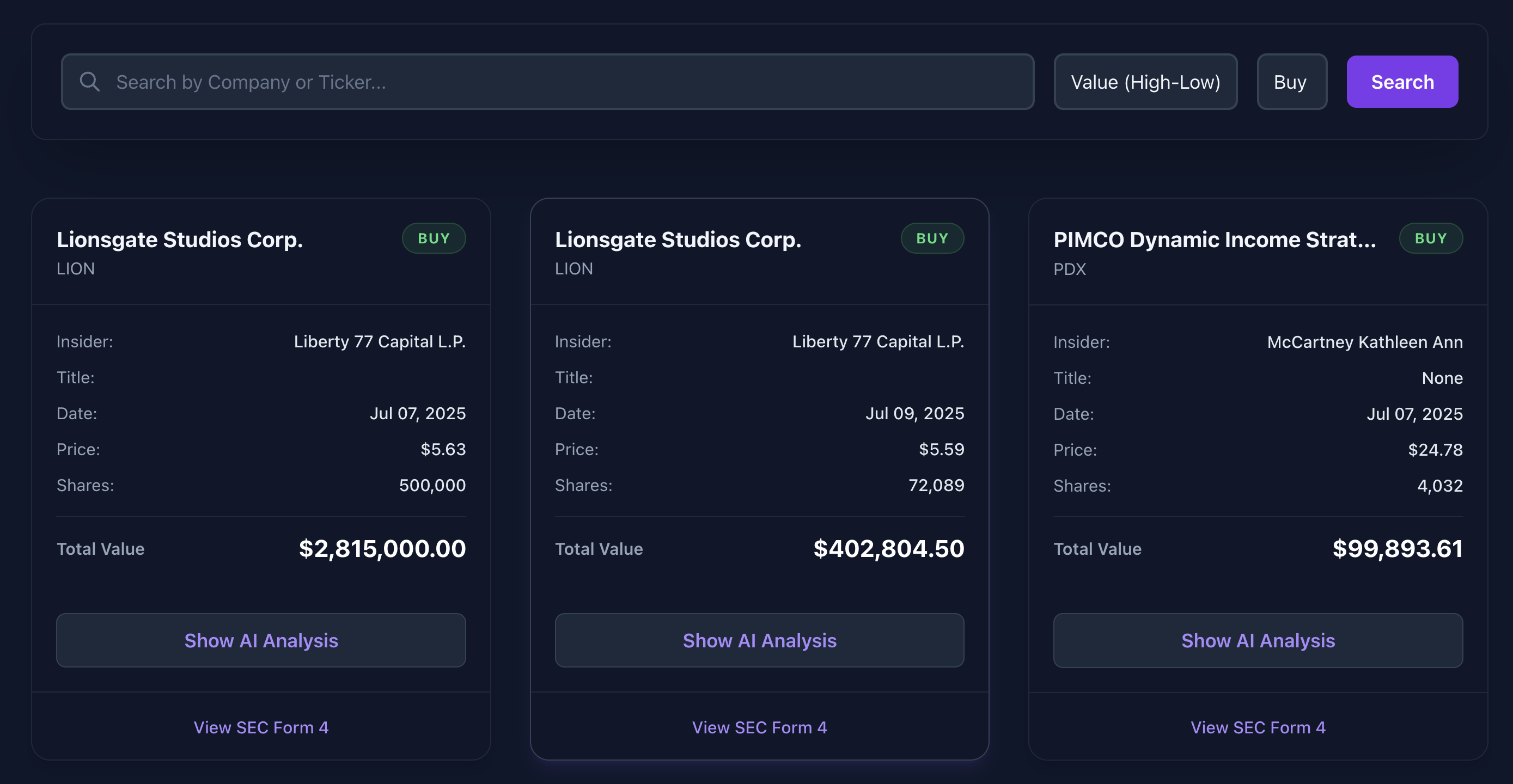The height and width of the screenshot is (784, 1513).
Task: Select the PIMCO Dynamic Income Strat... title
Action: [1215, 240]
